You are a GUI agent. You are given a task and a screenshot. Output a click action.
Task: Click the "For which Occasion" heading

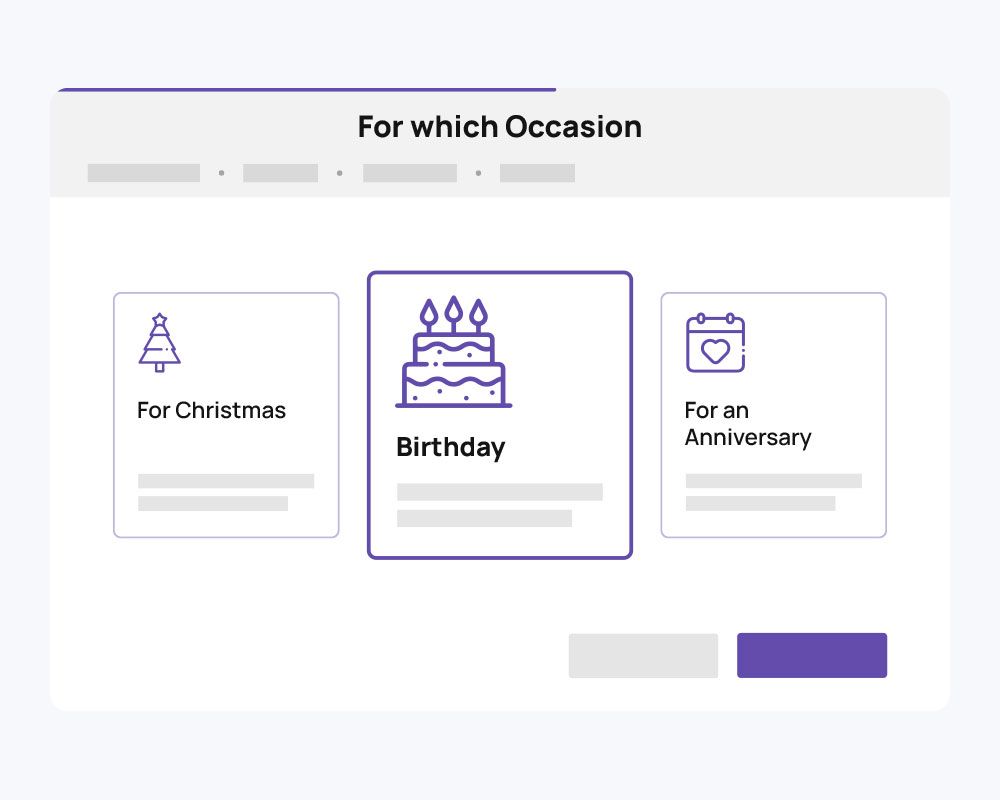(500, 127)
